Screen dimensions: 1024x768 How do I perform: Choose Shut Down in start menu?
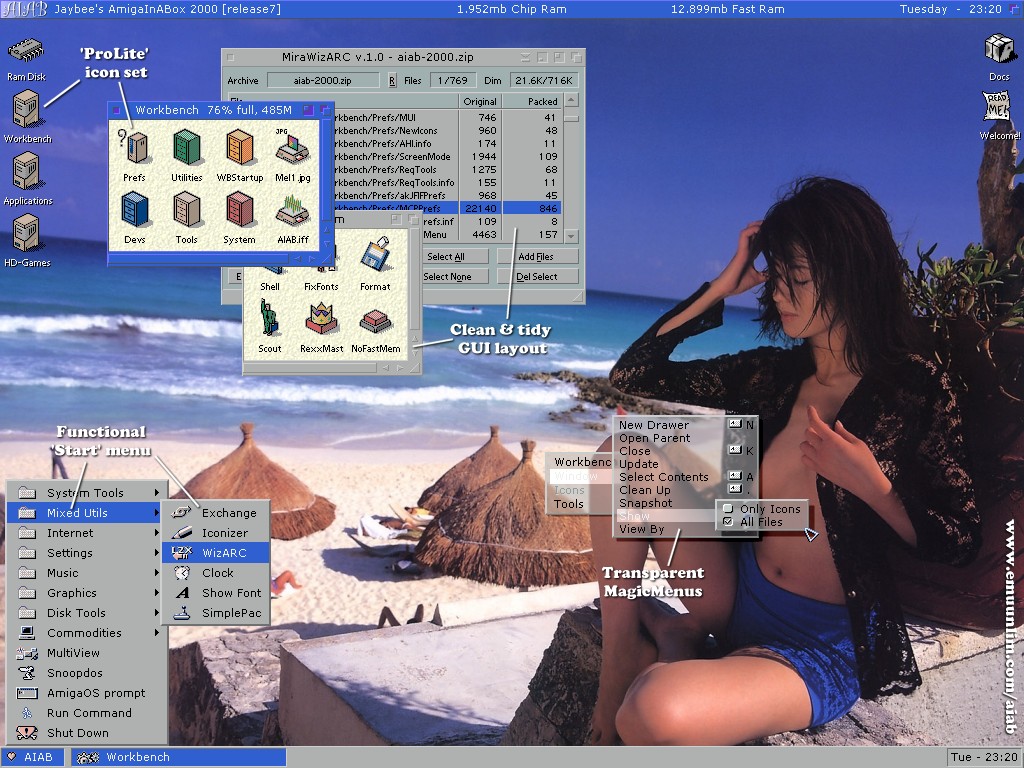[x=77, y=733]
